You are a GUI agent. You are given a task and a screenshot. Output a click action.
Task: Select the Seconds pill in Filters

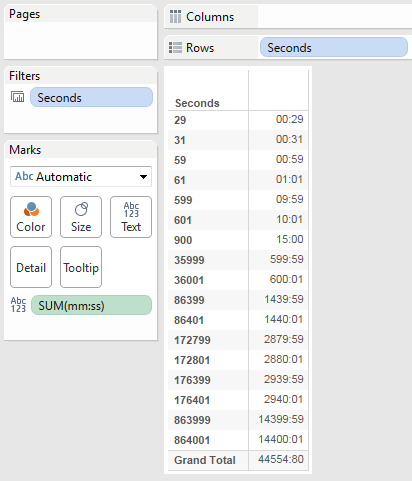click(91, 97)
